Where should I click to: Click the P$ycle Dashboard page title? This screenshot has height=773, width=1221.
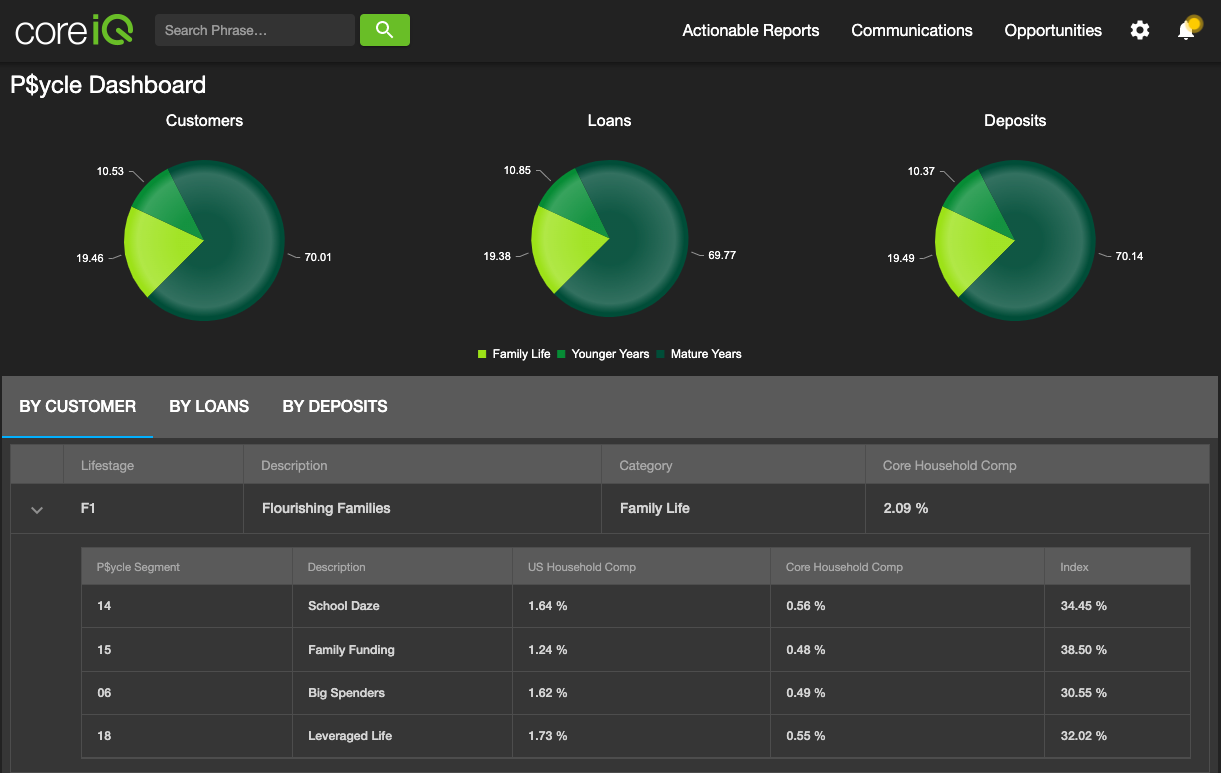tap(108, 85)
